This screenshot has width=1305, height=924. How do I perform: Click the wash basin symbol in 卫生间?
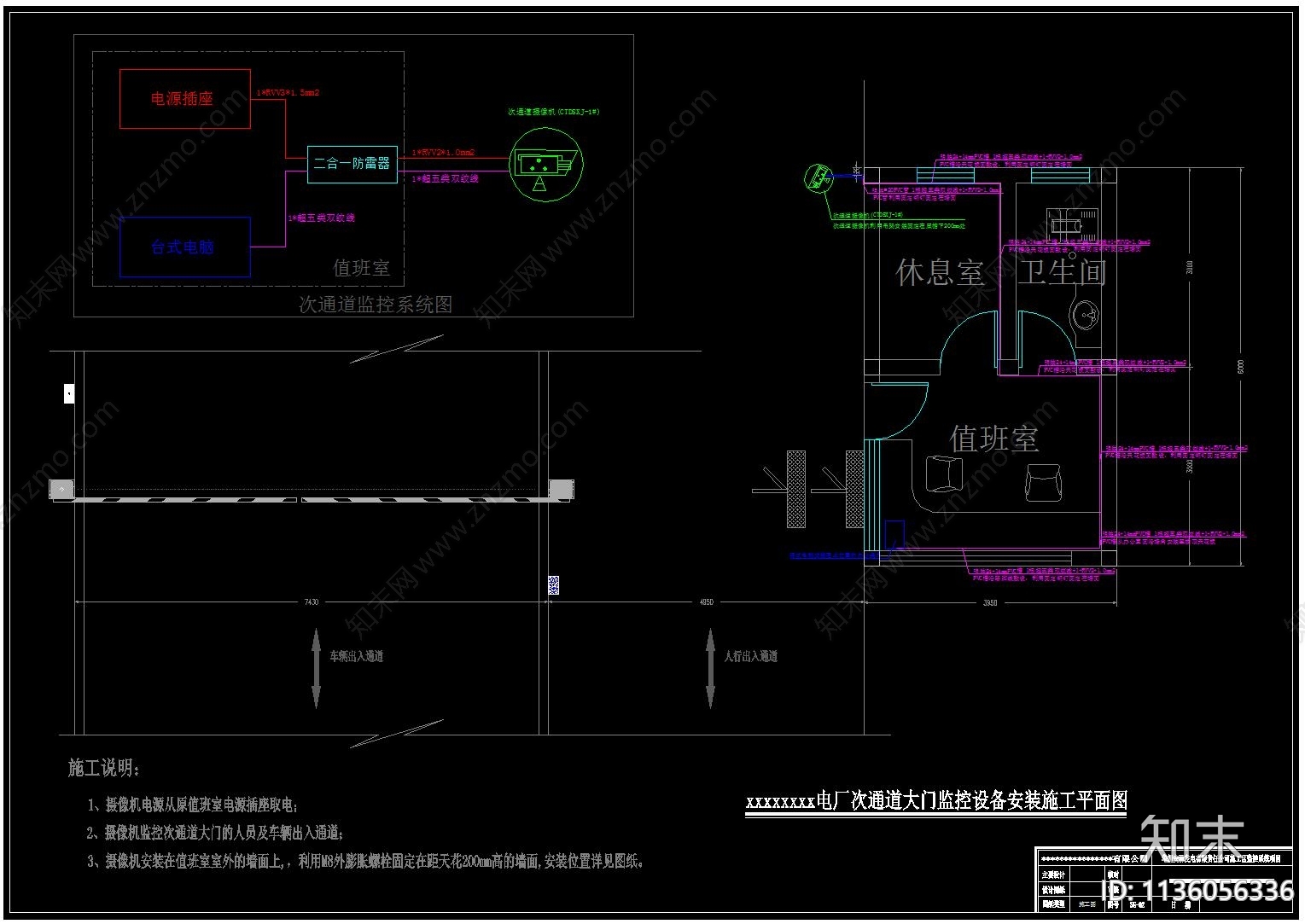[1086, 315]
